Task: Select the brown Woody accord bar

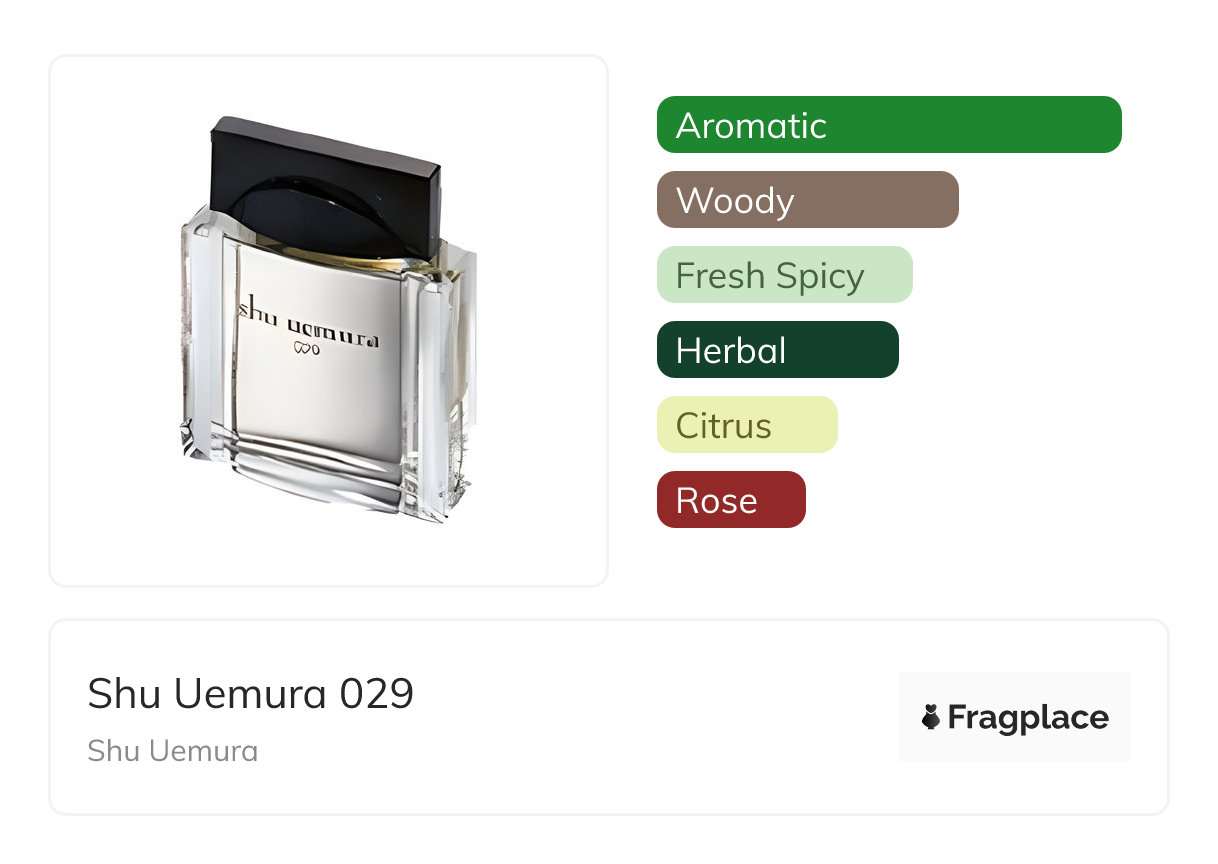Action: pos(808,200)
